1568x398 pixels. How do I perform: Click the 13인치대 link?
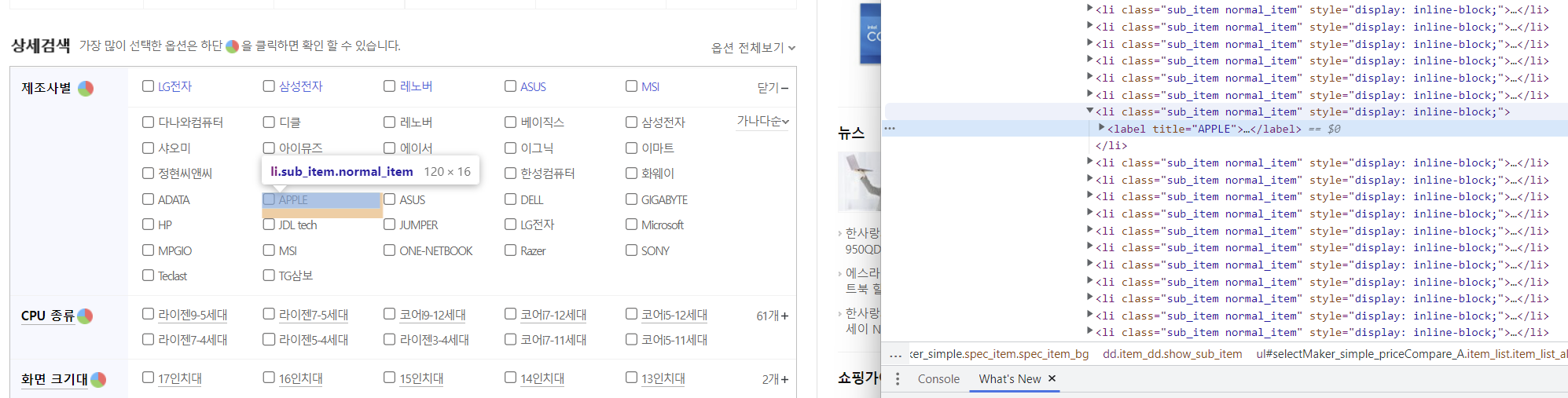(663, 378)
